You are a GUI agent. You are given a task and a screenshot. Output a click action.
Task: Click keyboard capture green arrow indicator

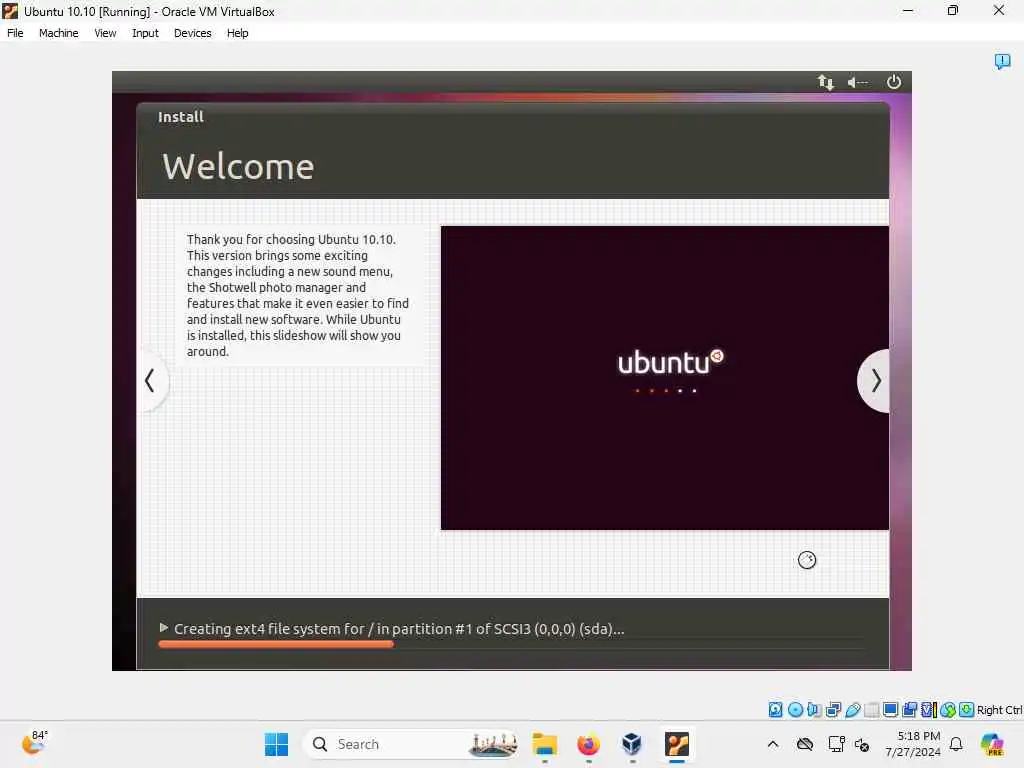tap(967, 710)
